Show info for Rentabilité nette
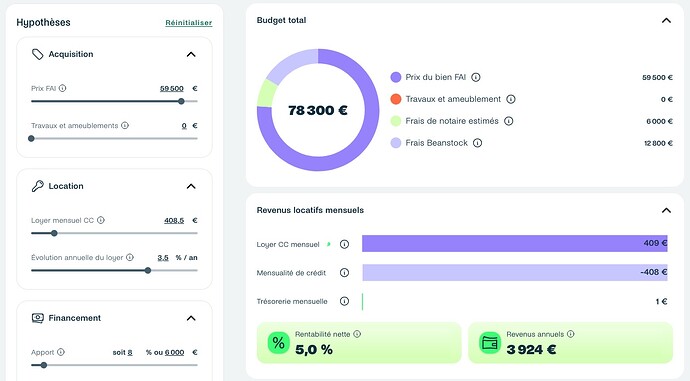Viewport: 690px width, 381px height. point(357,334)
